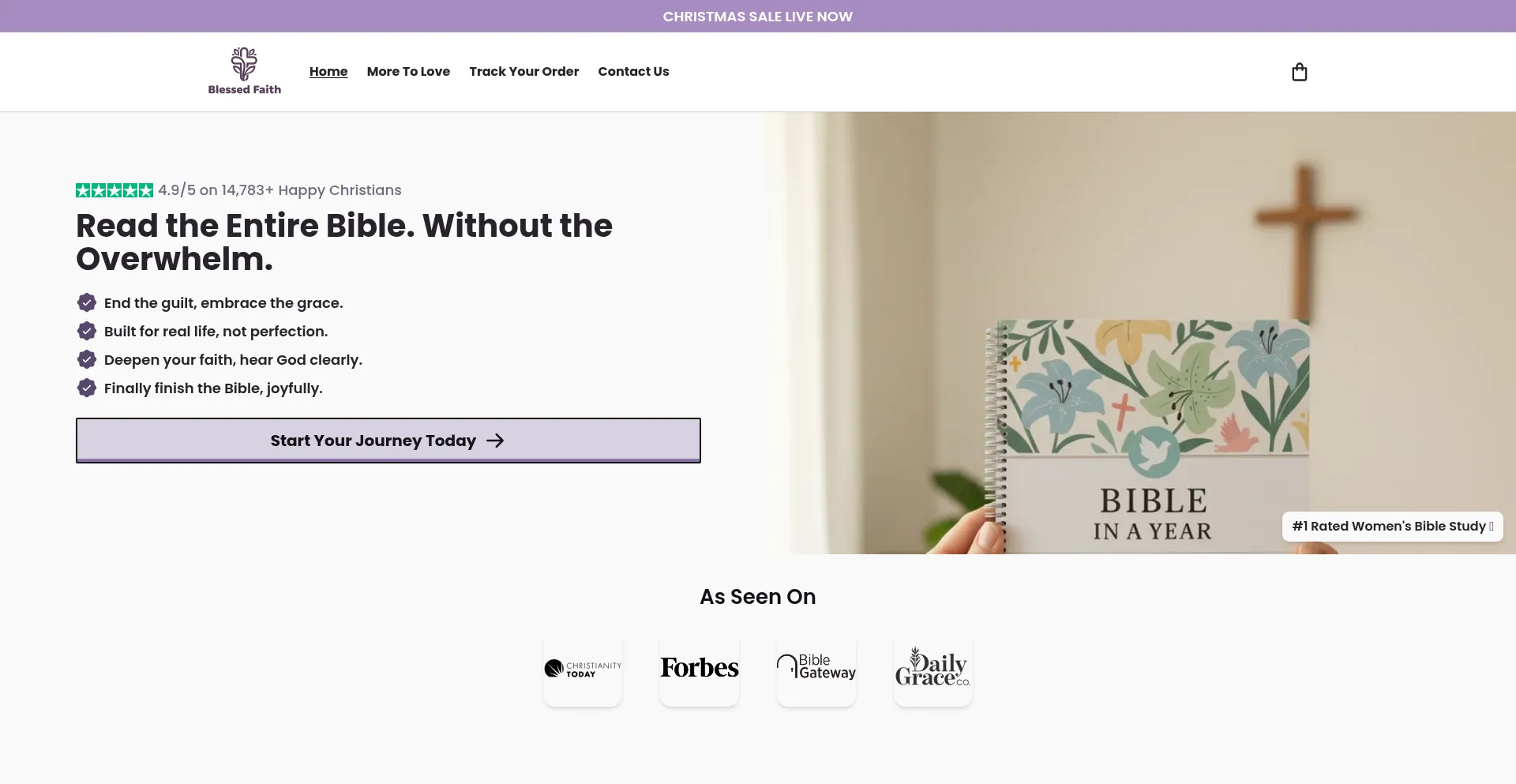
Task: Click checkmark badge beside 'Built for real life'
Action: pos(87,331)
